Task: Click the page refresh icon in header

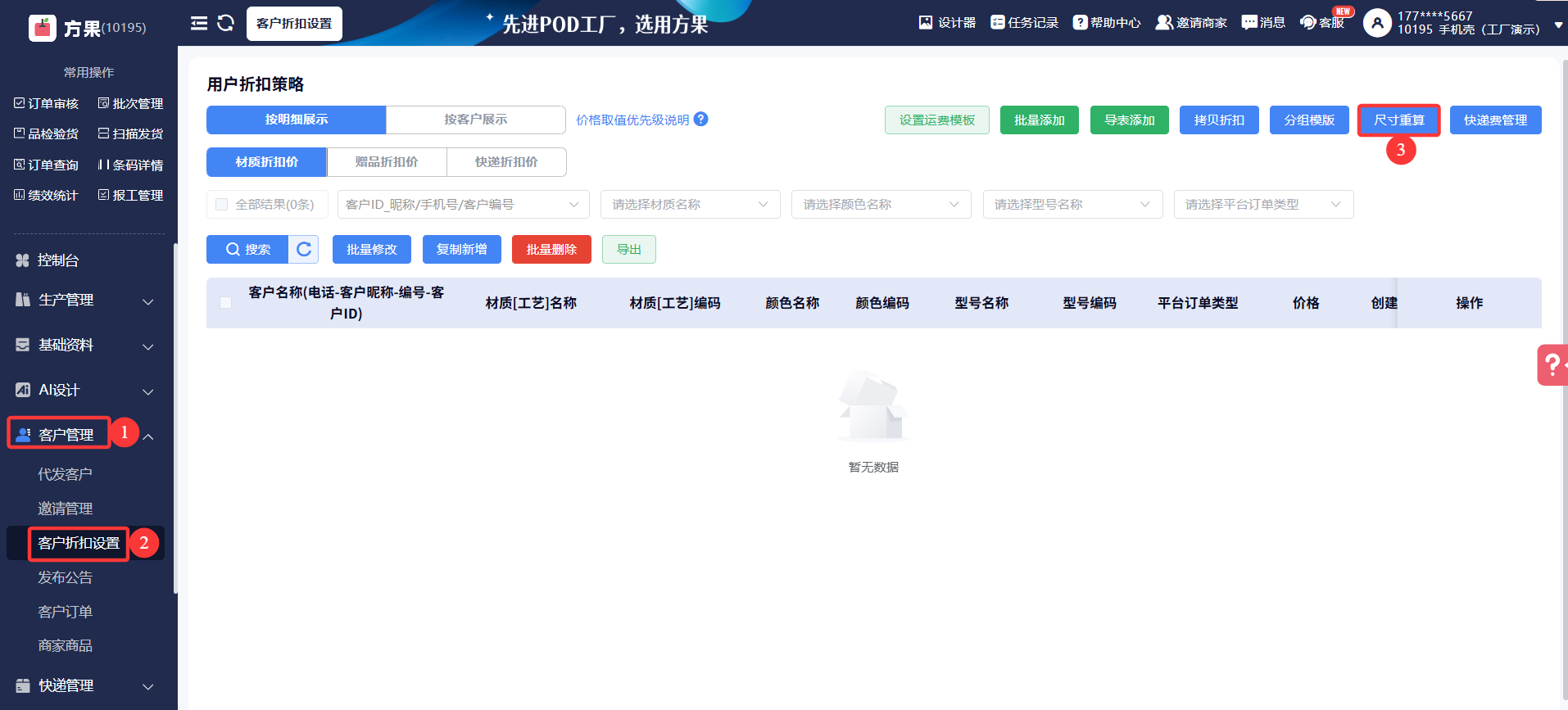Action: coord(225,23)
